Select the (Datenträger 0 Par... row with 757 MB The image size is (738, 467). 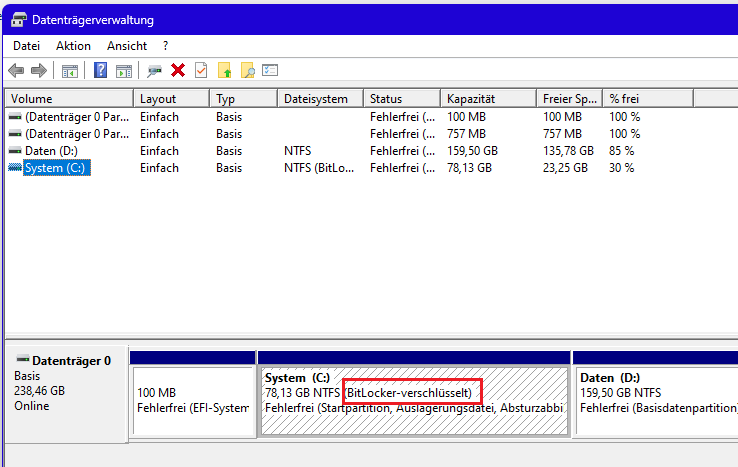point(77,134)
